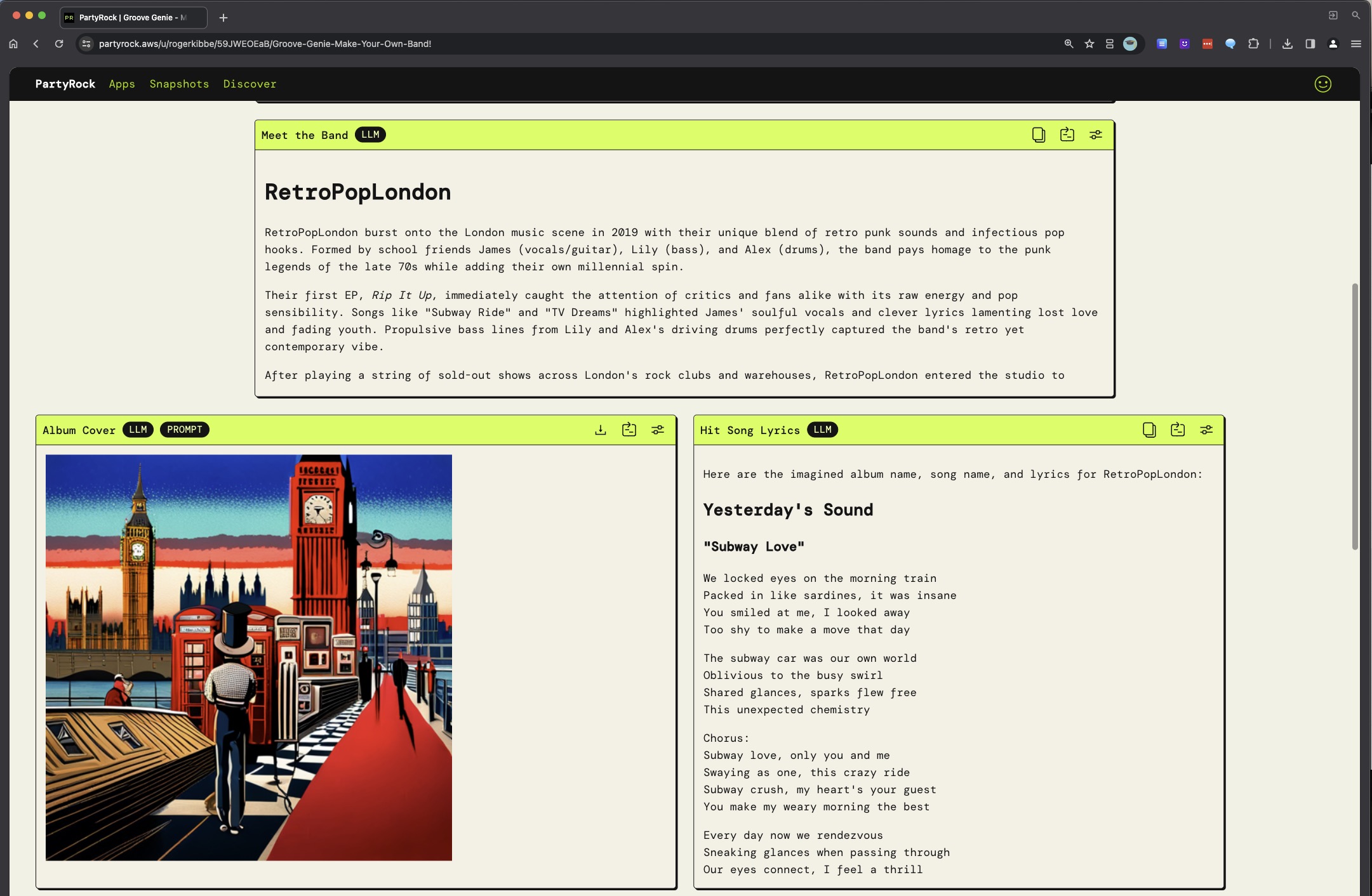This screenshot has width=1372, height=896.
Task: Click the smiley profile icon in PartyRock header
Action: pyautogui.click(x=1322, y=84)
